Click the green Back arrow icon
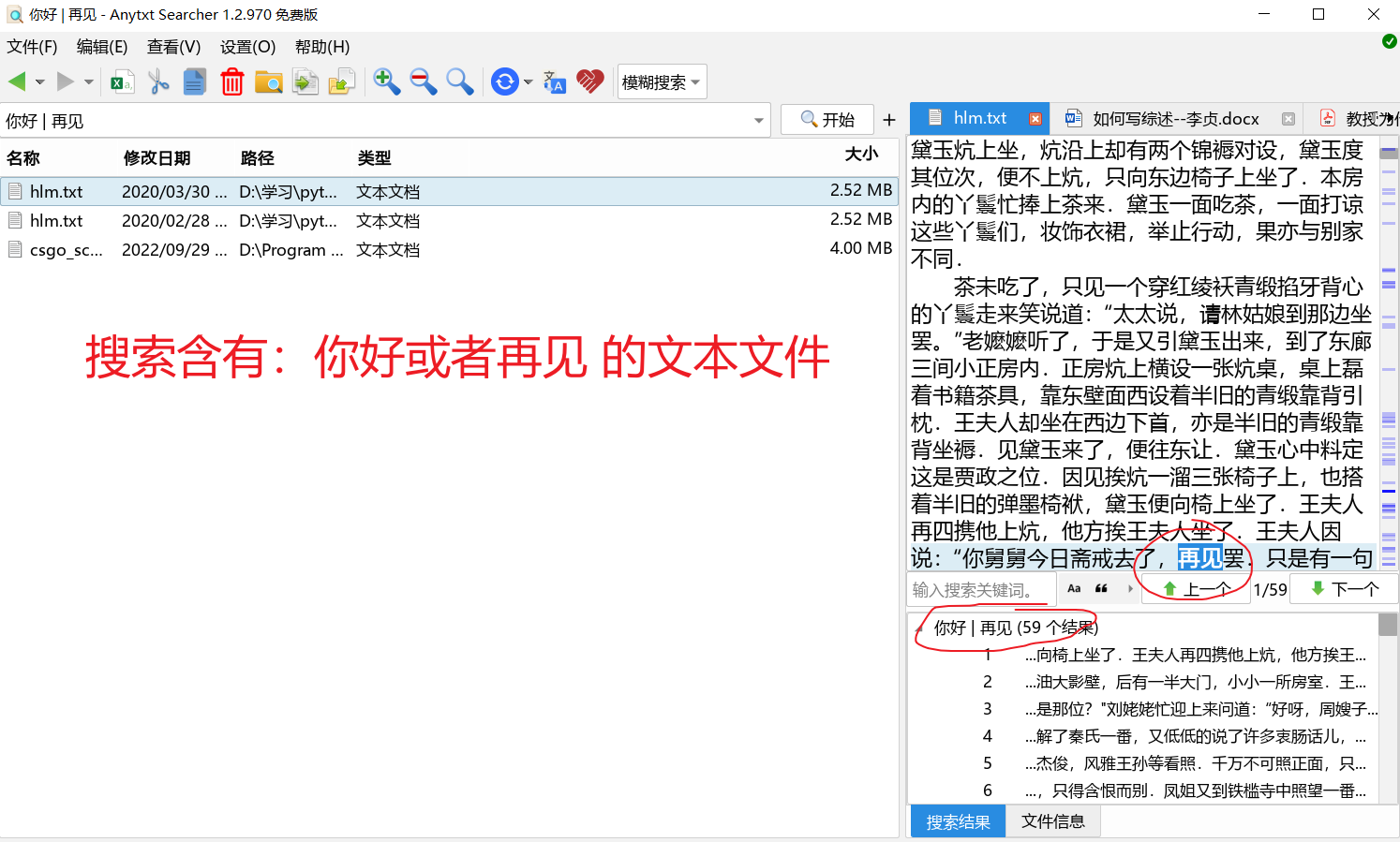 17,82
